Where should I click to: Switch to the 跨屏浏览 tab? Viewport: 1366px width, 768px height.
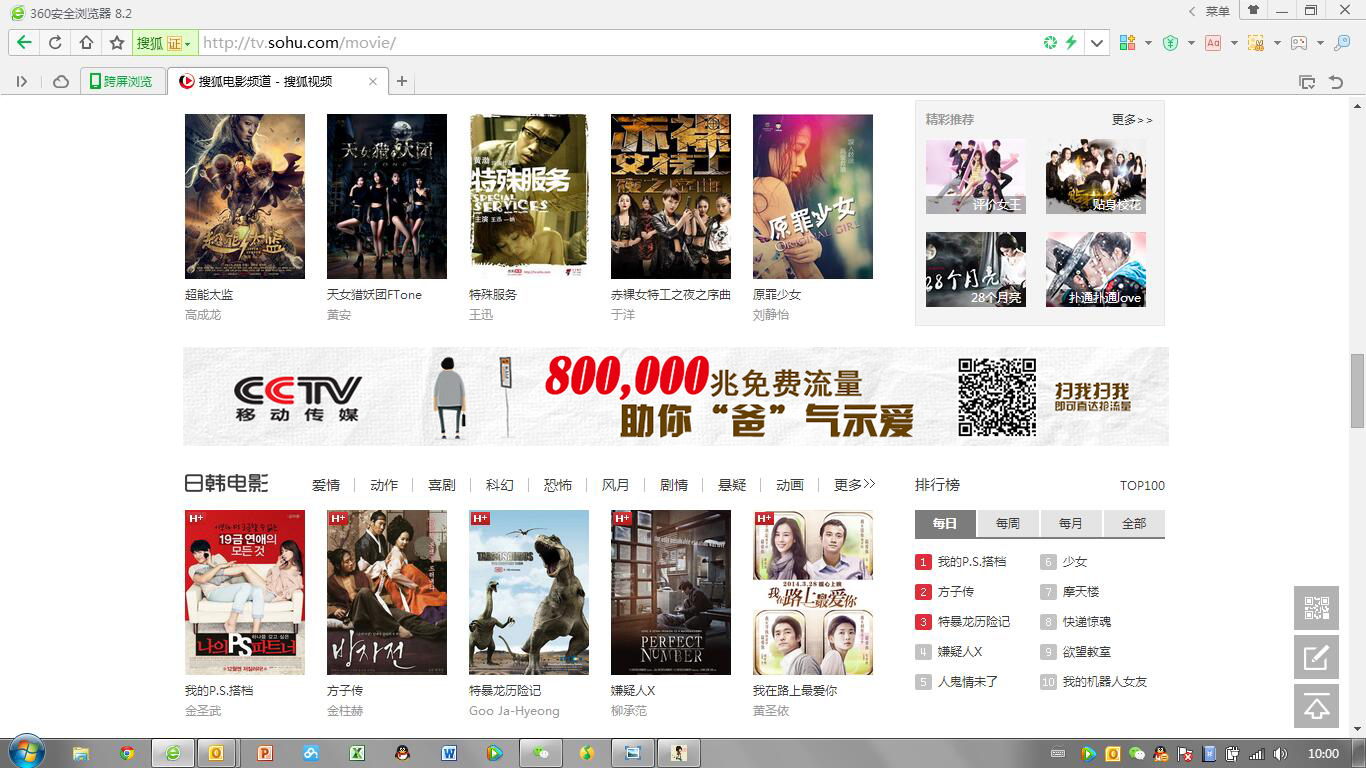point(122,82)
